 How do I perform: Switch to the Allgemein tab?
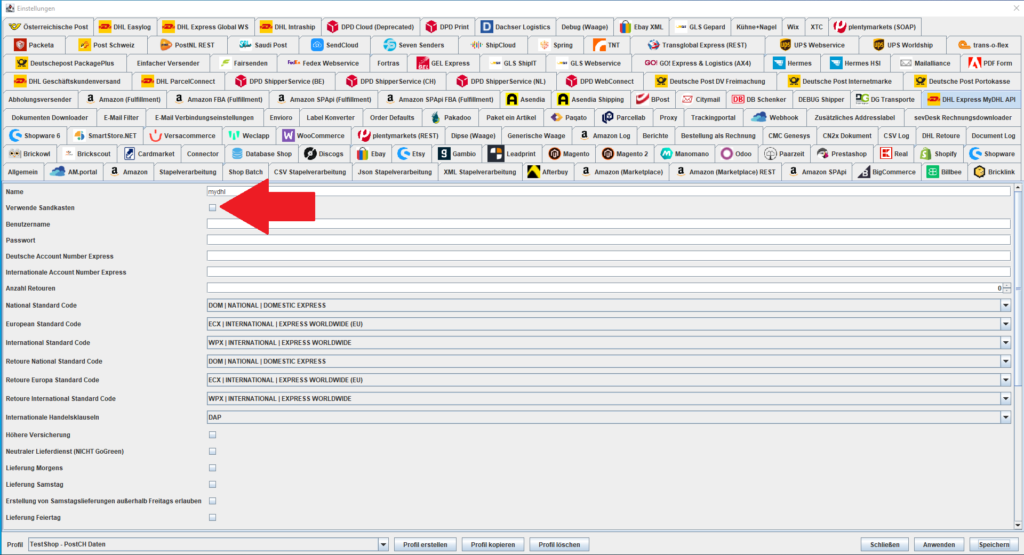pos(23,172)
